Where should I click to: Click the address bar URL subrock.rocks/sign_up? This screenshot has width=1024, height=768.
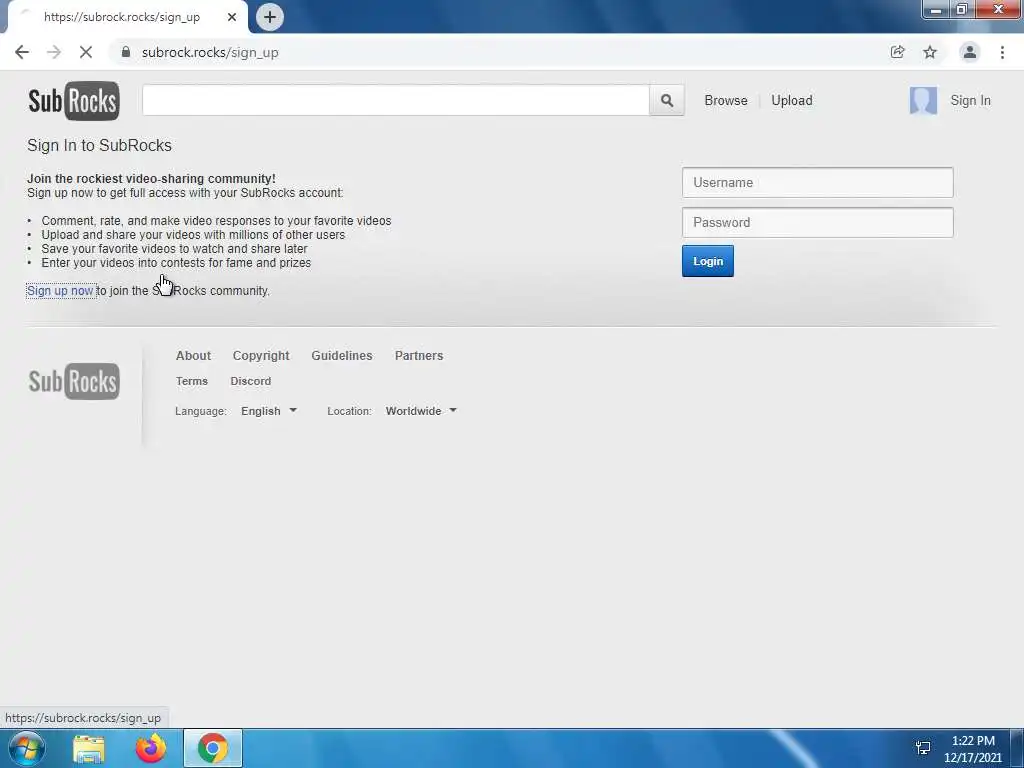point(210,52)
